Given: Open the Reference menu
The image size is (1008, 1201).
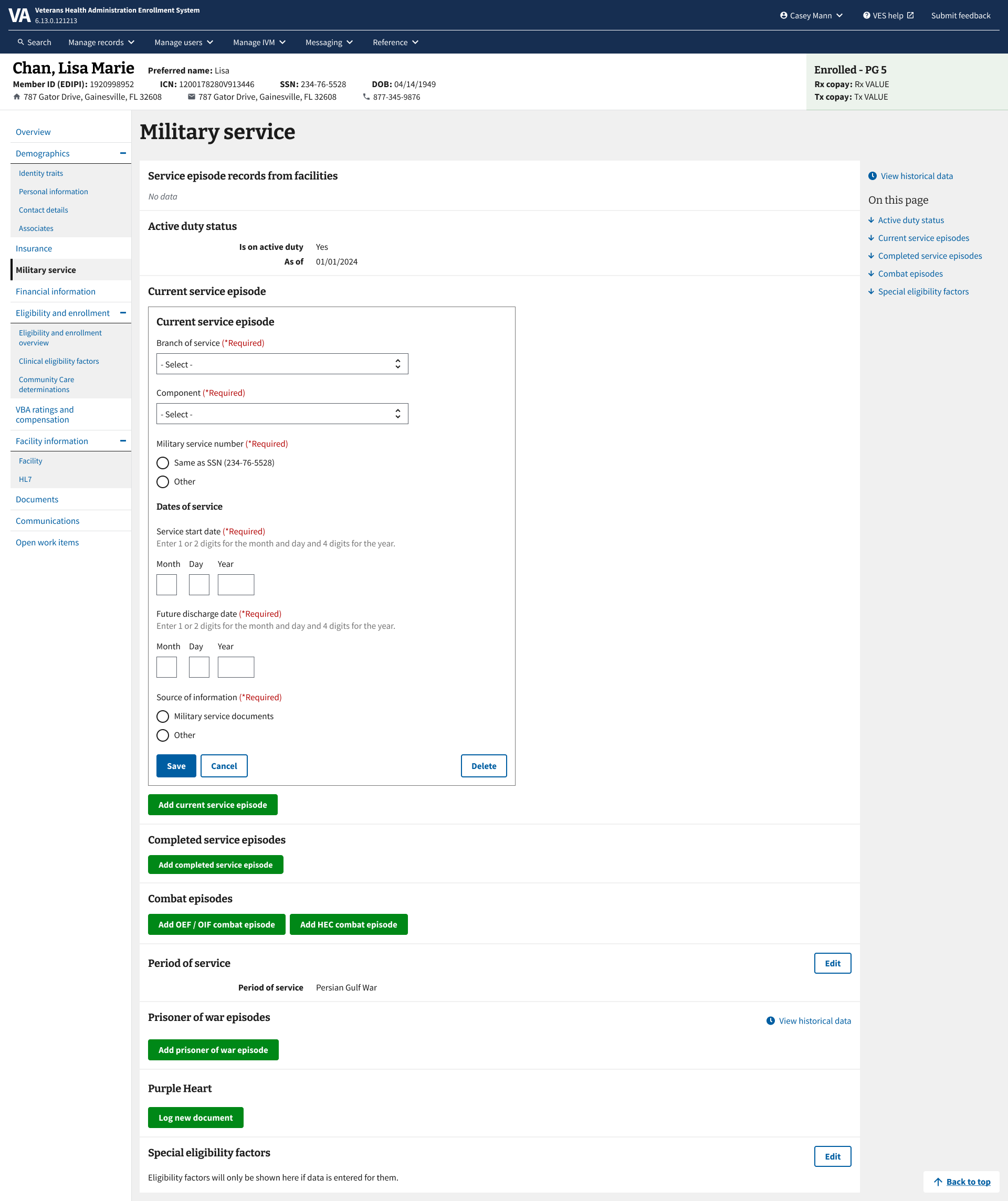Looking at the screenshot, I should click(395, 43).
